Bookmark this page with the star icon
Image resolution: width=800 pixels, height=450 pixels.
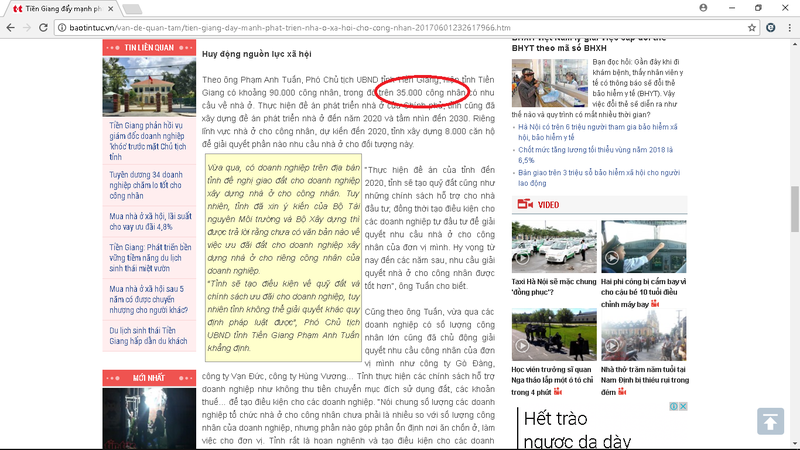[x=752, y=28]
